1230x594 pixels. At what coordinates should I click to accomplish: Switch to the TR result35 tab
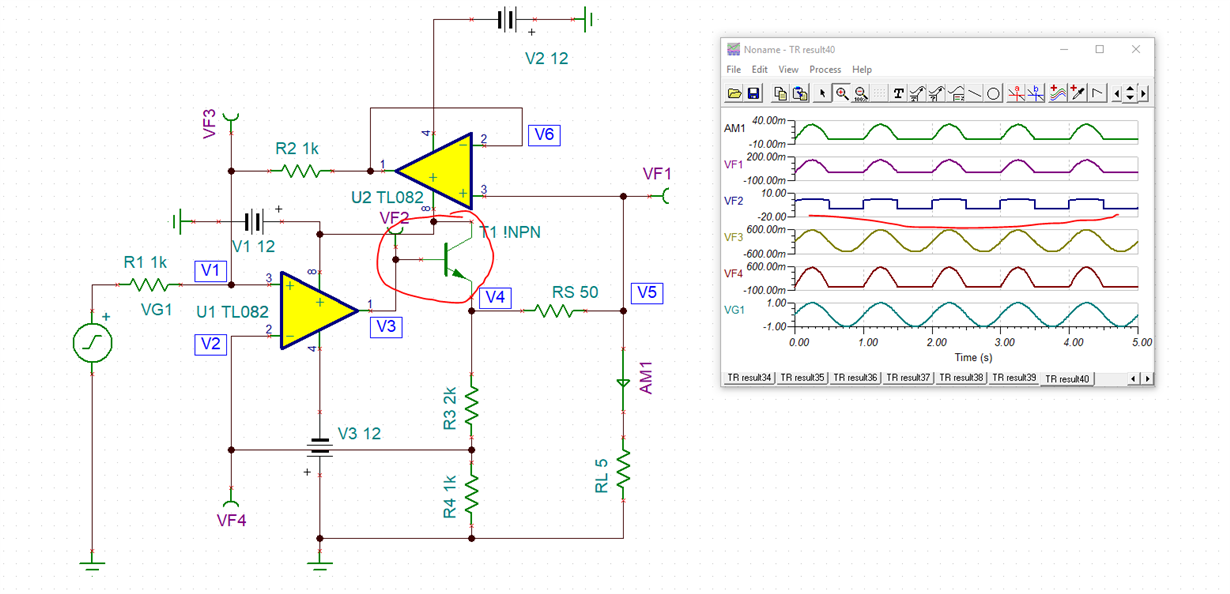coord(802,378)
